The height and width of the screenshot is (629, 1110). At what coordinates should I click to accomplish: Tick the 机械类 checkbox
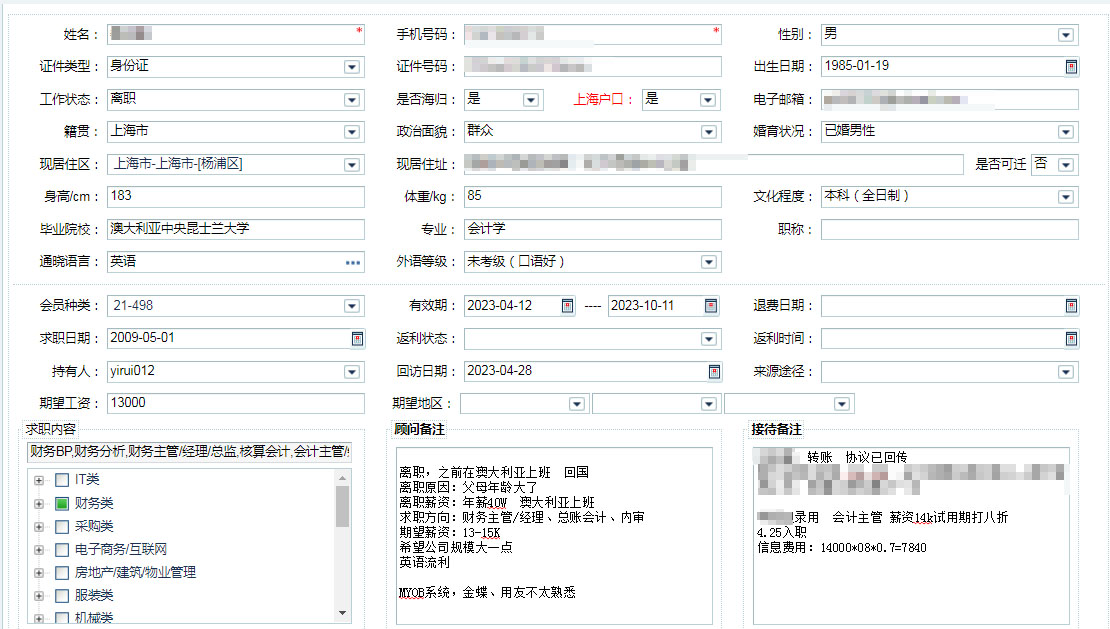tap(62, 618)
